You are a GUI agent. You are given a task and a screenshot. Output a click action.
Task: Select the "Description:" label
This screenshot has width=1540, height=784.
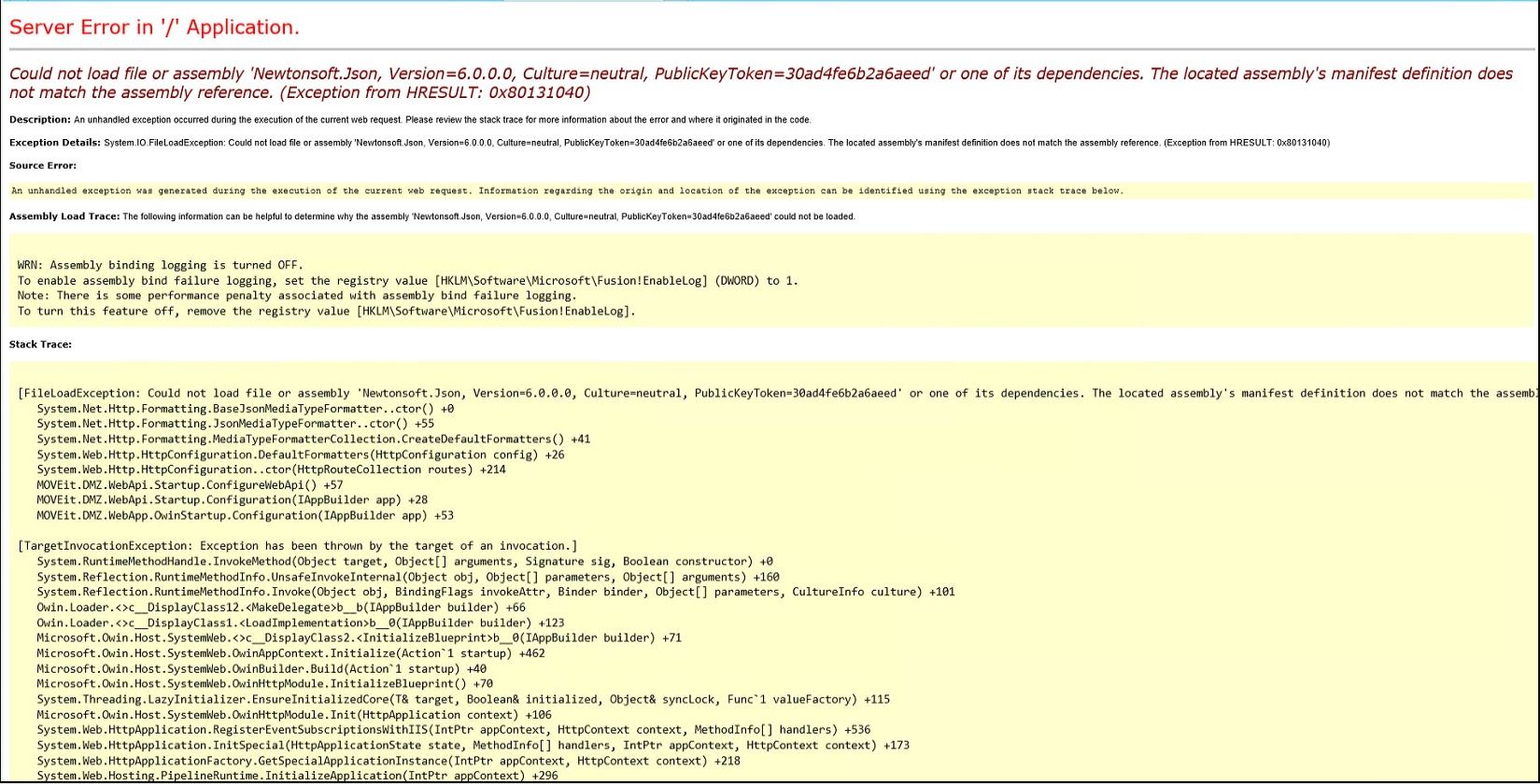[x=40, y=119]
